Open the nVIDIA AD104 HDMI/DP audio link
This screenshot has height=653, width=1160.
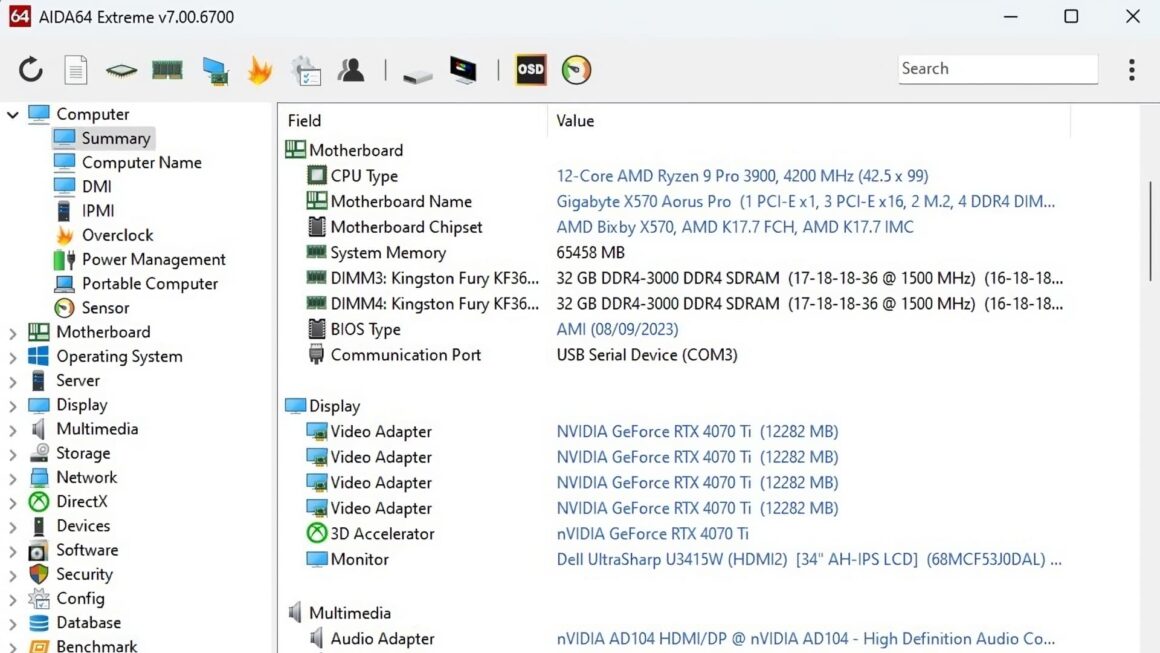806,639
